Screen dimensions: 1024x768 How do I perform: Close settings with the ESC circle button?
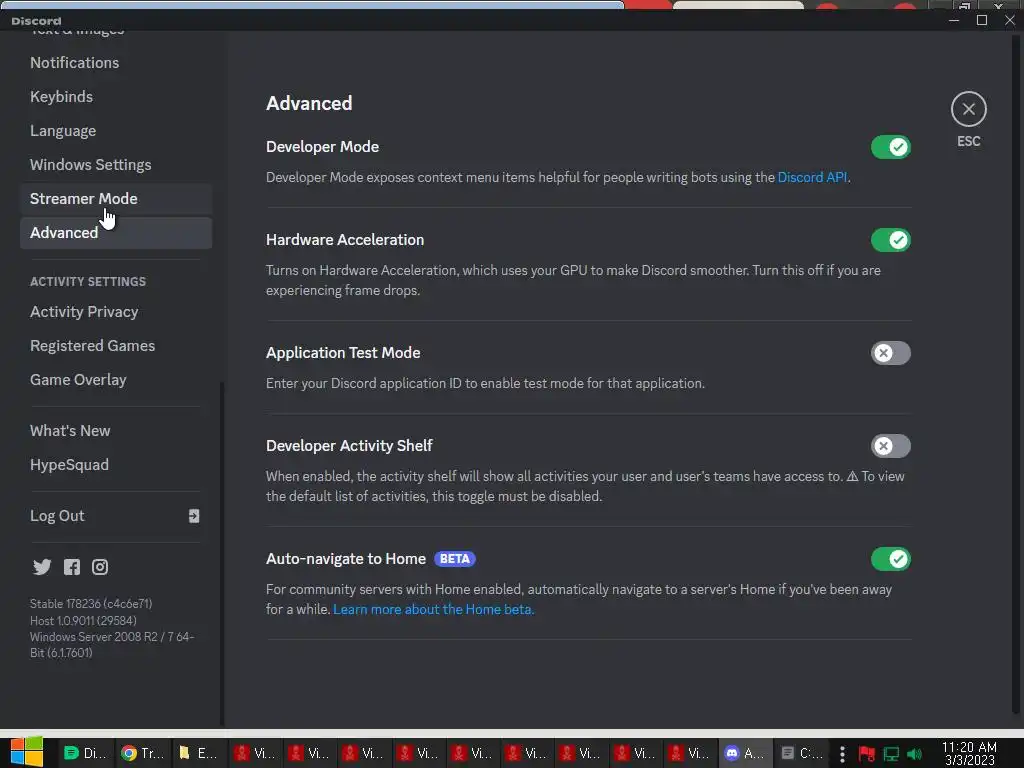[968, 109]
